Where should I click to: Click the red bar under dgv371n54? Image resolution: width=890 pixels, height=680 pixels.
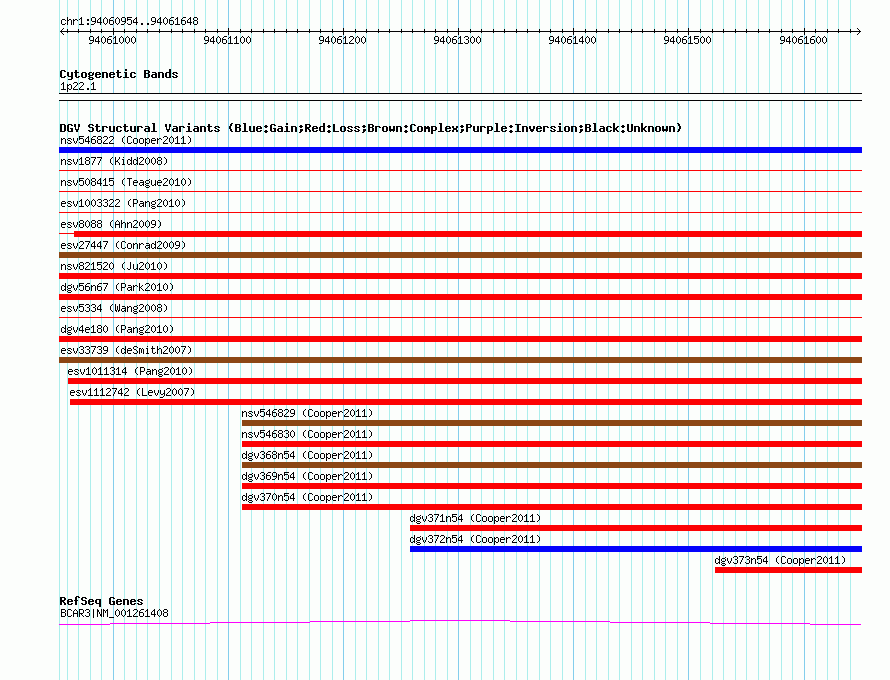tap(636, 528)
